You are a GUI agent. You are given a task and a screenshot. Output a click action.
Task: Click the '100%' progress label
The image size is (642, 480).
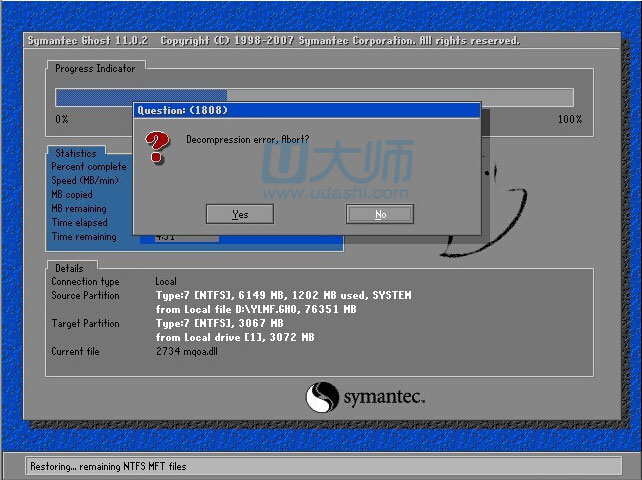pyautogui.click(x=570, y=119)
